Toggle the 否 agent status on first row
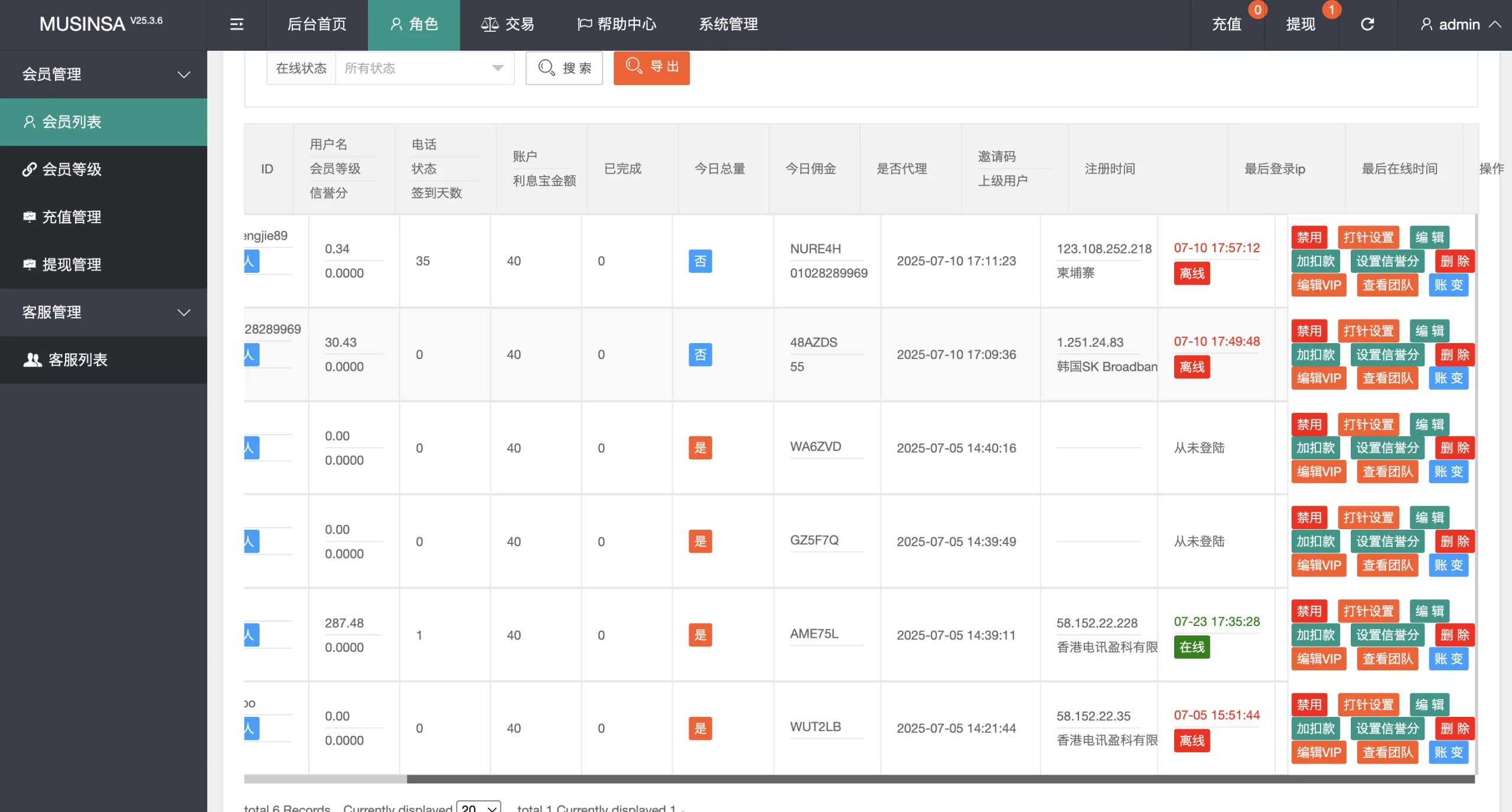 pos(700,260)
